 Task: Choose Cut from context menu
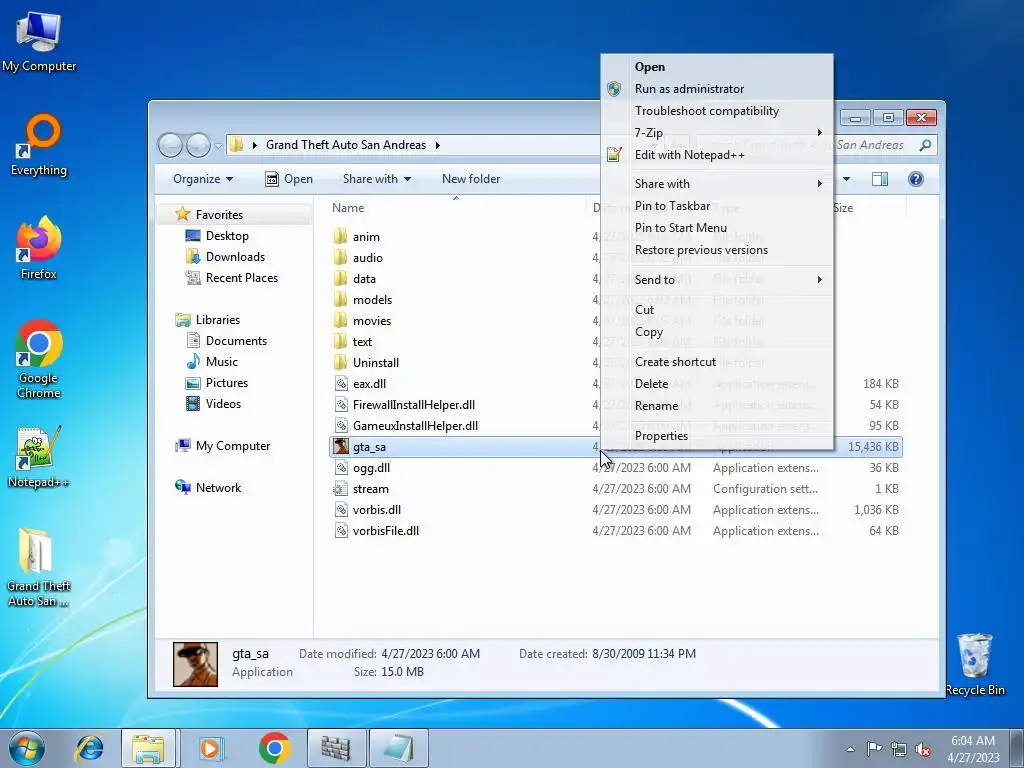coord(717,310)
